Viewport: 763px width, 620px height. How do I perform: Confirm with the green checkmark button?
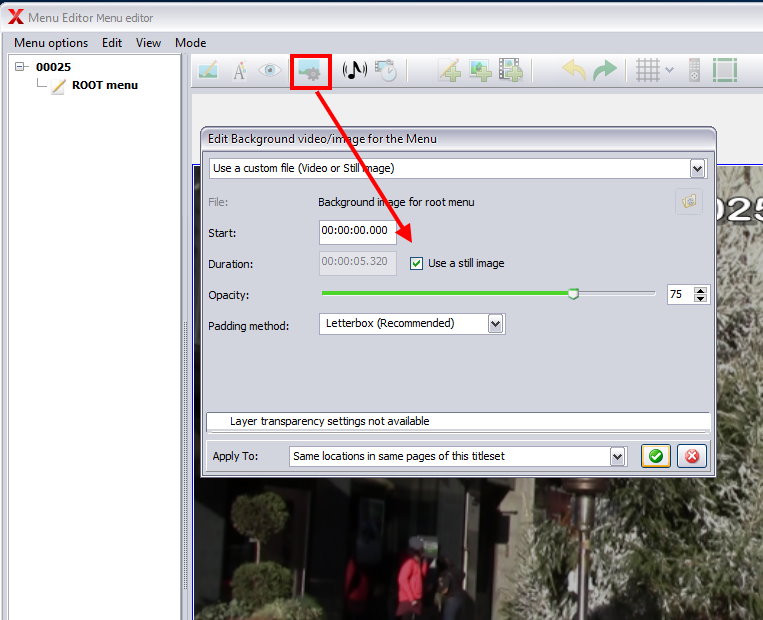point(656,456)
